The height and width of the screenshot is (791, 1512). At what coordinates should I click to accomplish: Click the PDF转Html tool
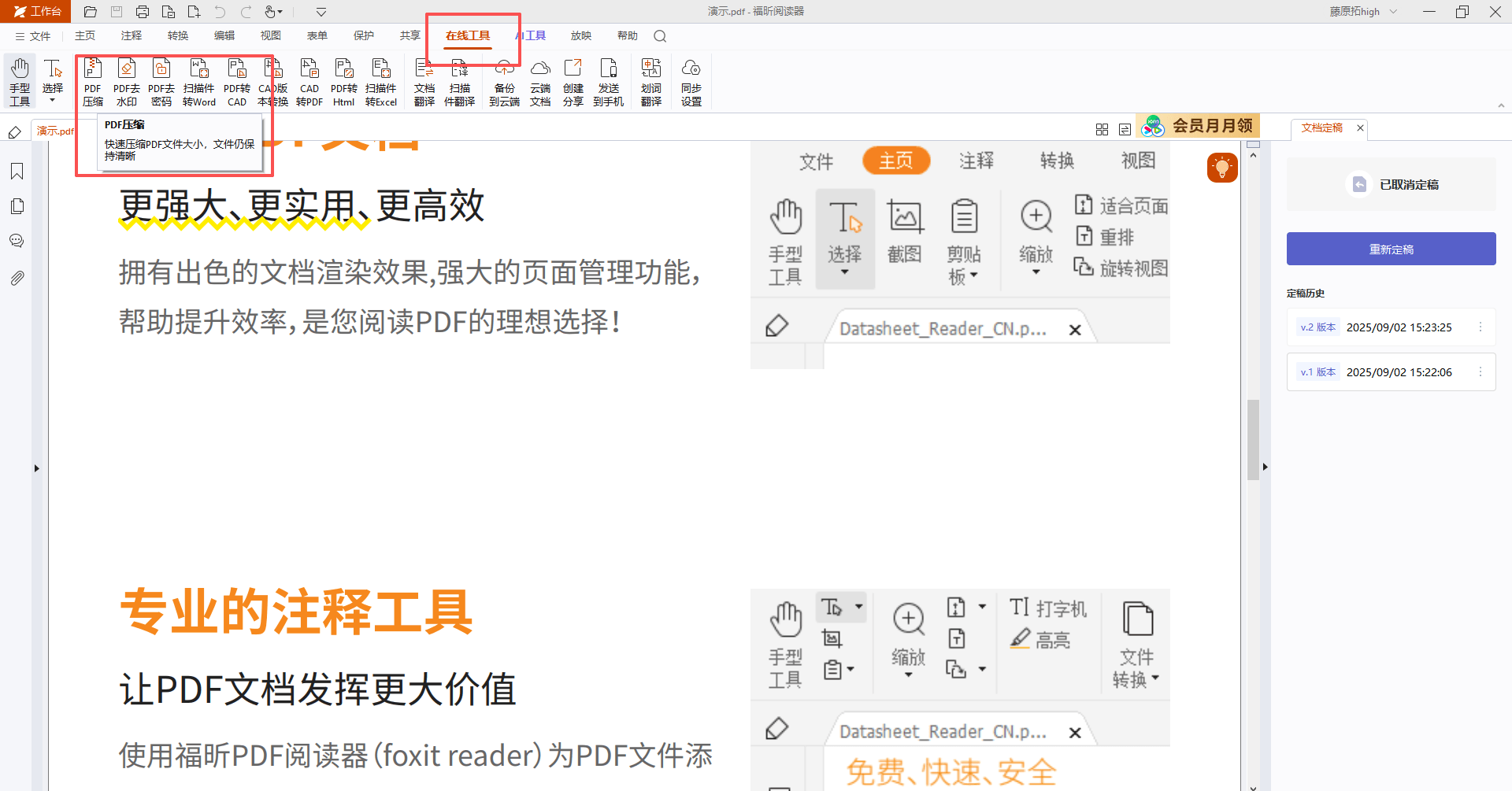[344, 82]
